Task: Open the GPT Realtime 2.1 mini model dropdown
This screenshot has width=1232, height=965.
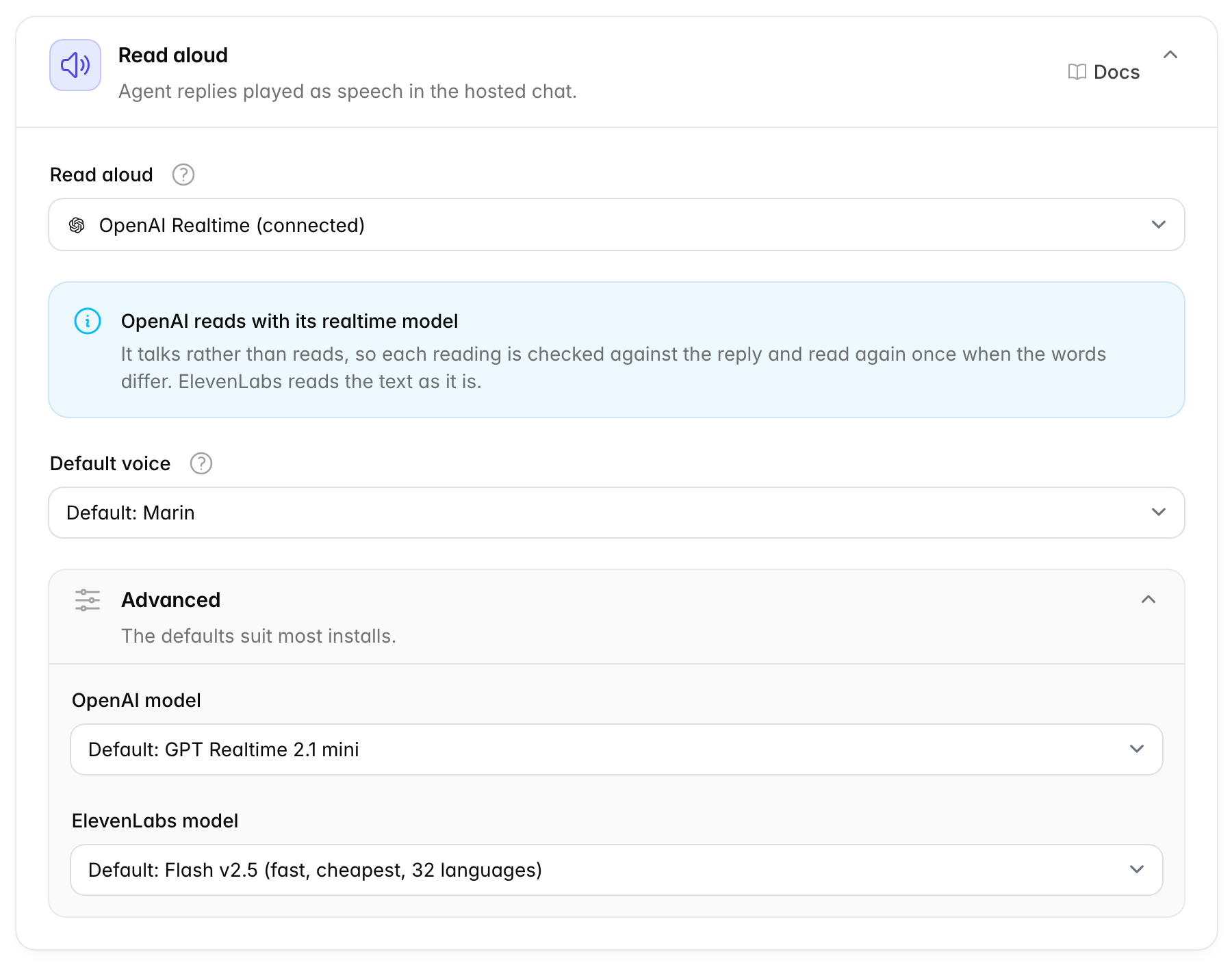Action: click(617, 749)
